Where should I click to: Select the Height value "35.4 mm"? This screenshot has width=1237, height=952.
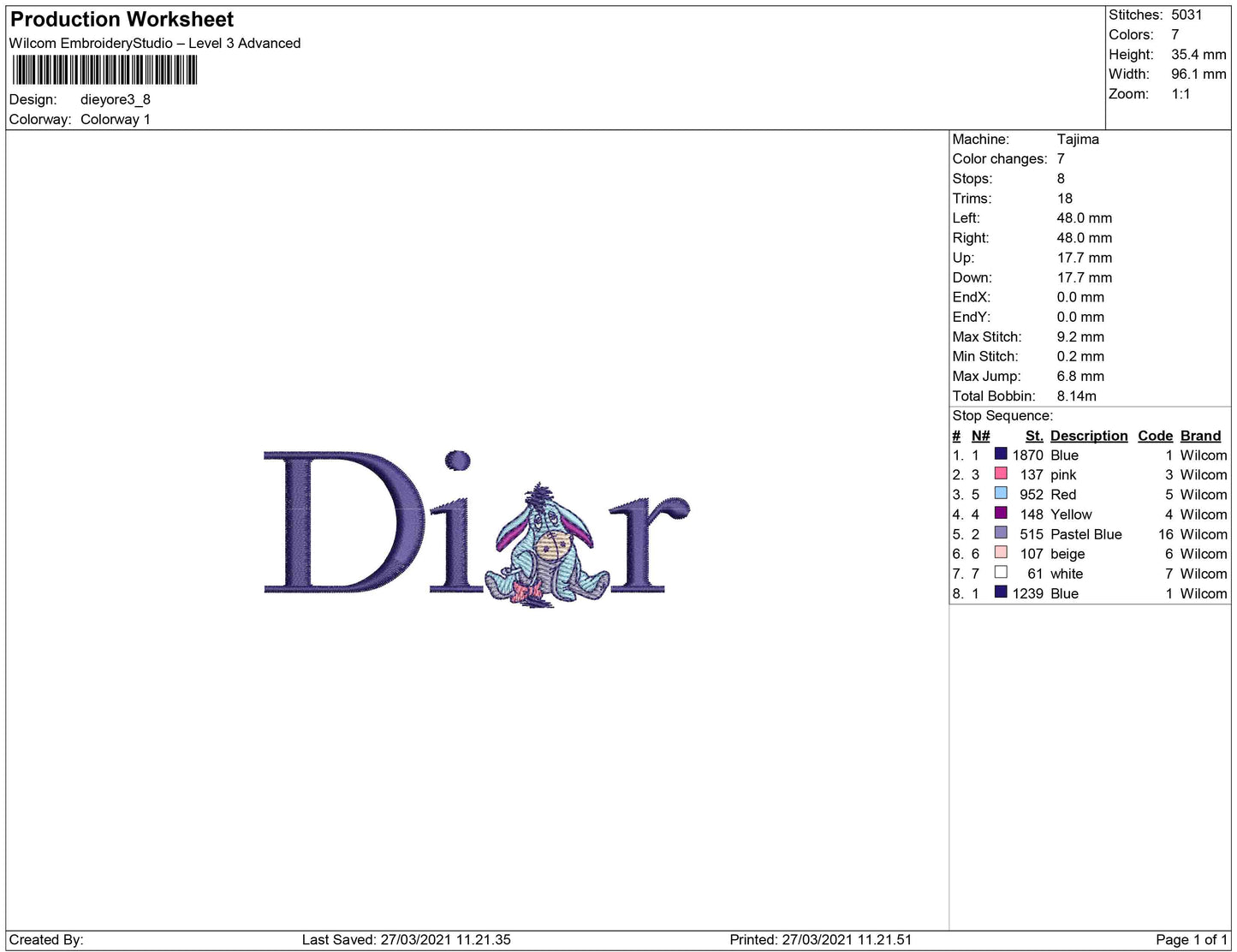(1198, 55)
